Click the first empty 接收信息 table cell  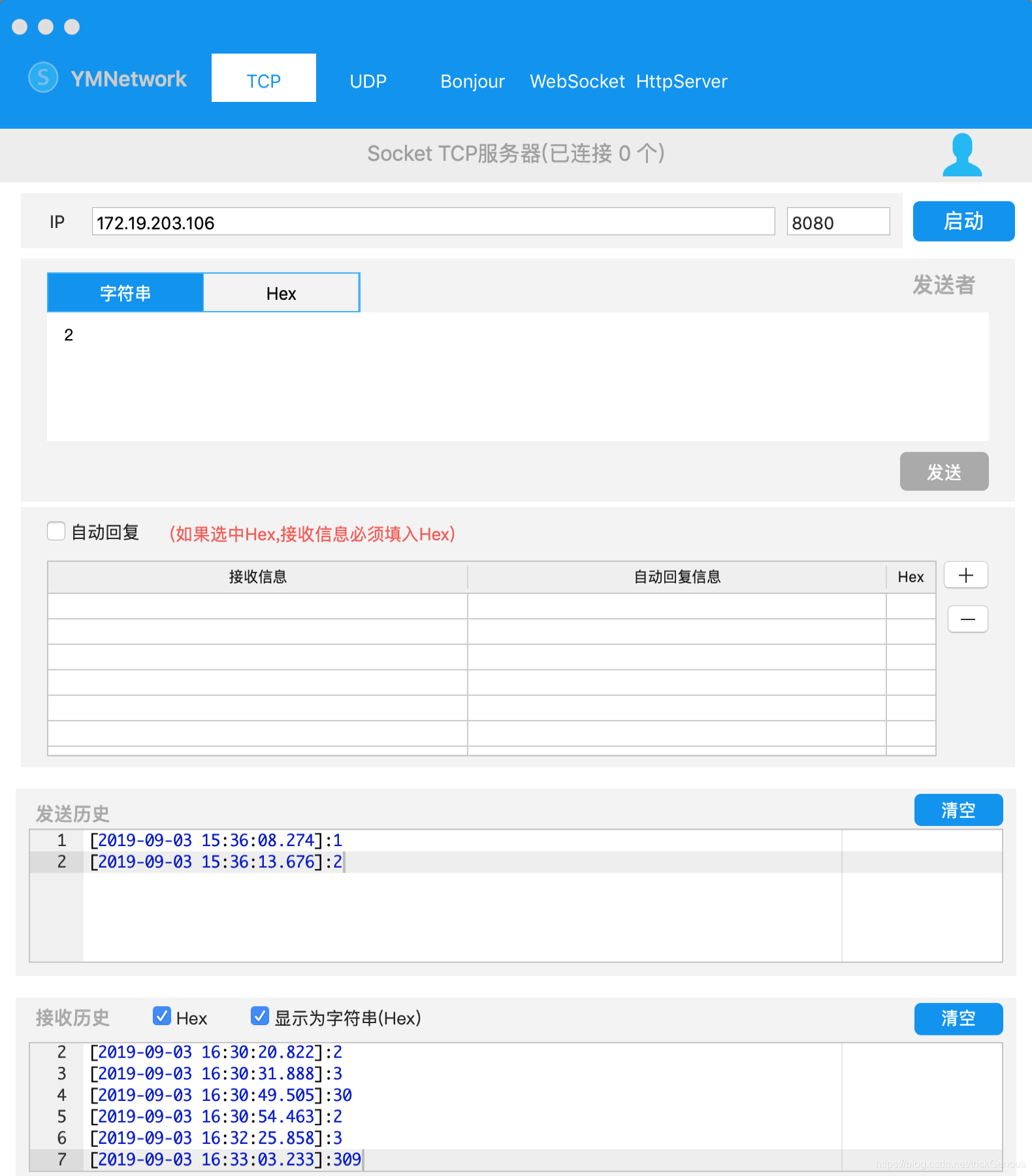[257, 606]
